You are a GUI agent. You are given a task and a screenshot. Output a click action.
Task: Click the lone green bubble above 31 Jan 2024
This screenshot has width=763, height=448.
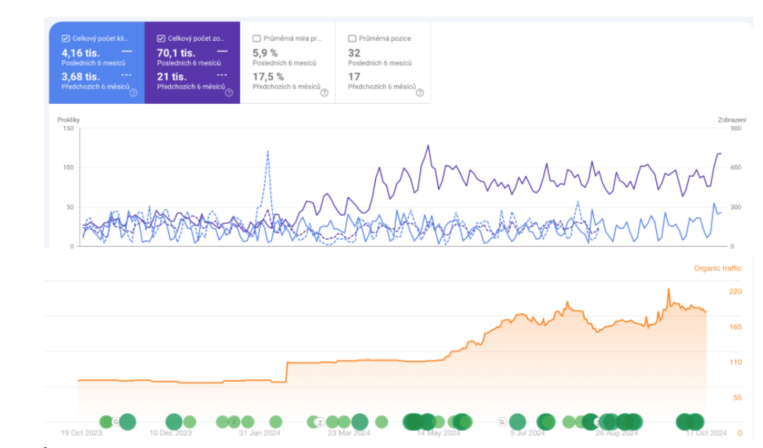point(276,422)
